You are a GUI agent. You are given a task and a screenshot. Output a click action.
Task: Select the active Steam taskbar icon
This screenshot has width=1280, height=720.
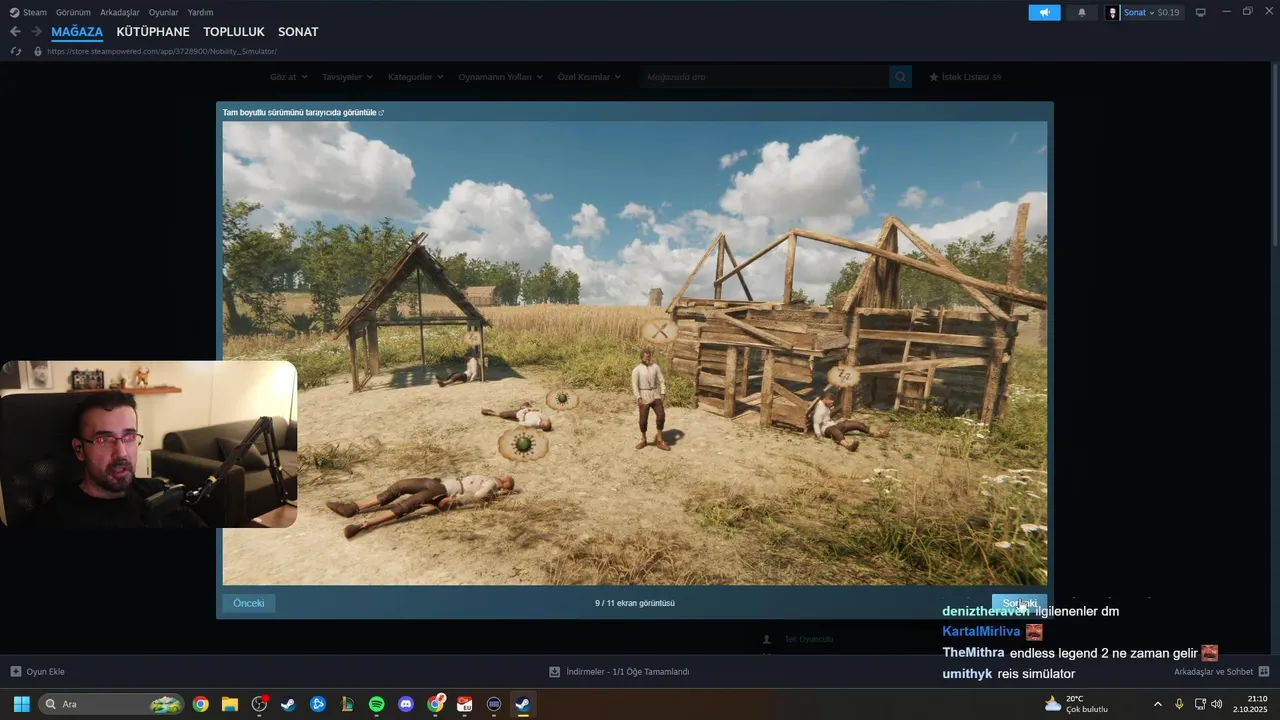(523, 704)
